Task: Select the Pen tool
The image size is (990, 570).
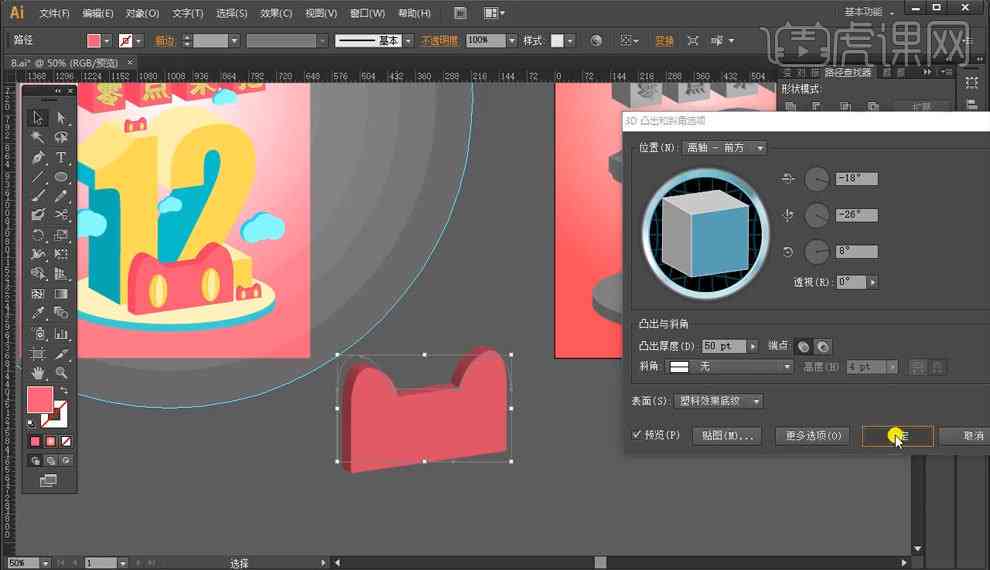Action: coord(37,157)
